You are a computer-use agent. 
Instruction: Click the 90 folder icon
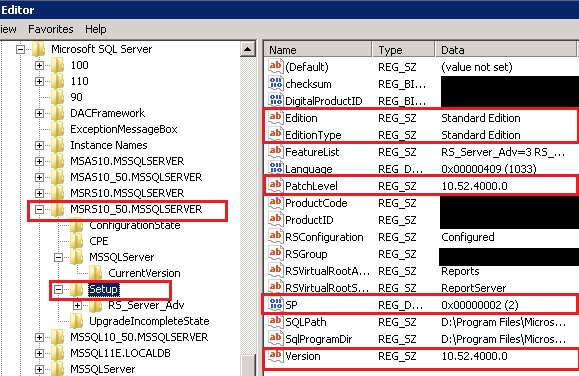click(x=57, y=97)
